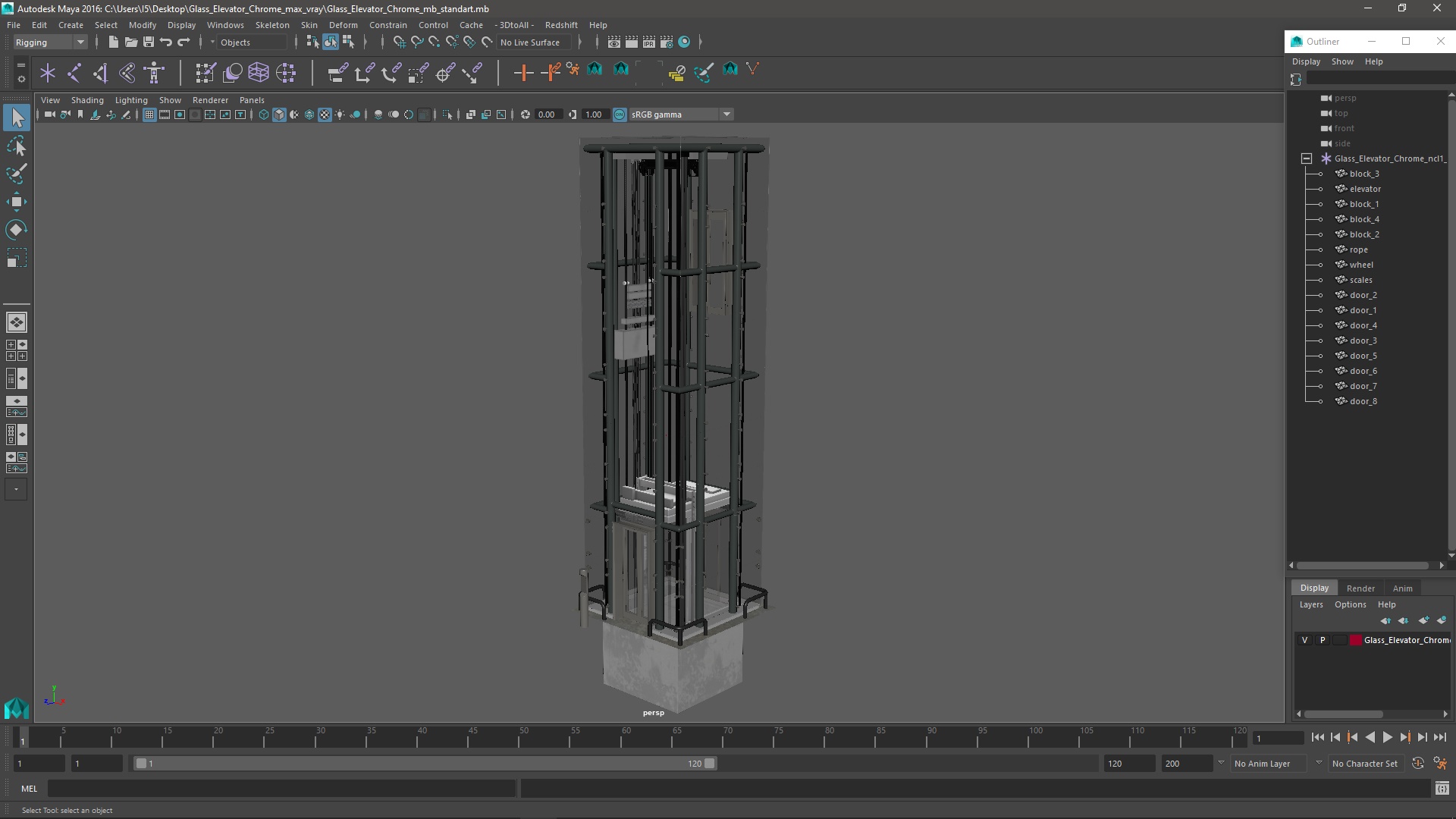The height and width of the screenshot is (819, 1456).
Task: Select wheel node in Outliner
Action: 1361,265
